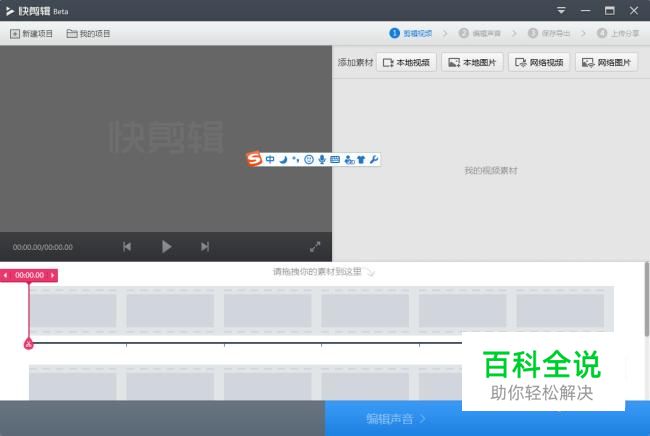The height and width of the screenshot is (436, 650).
Task: Add a 网络视频 online video
Action: pyautogui.click(x=539, y=62)
